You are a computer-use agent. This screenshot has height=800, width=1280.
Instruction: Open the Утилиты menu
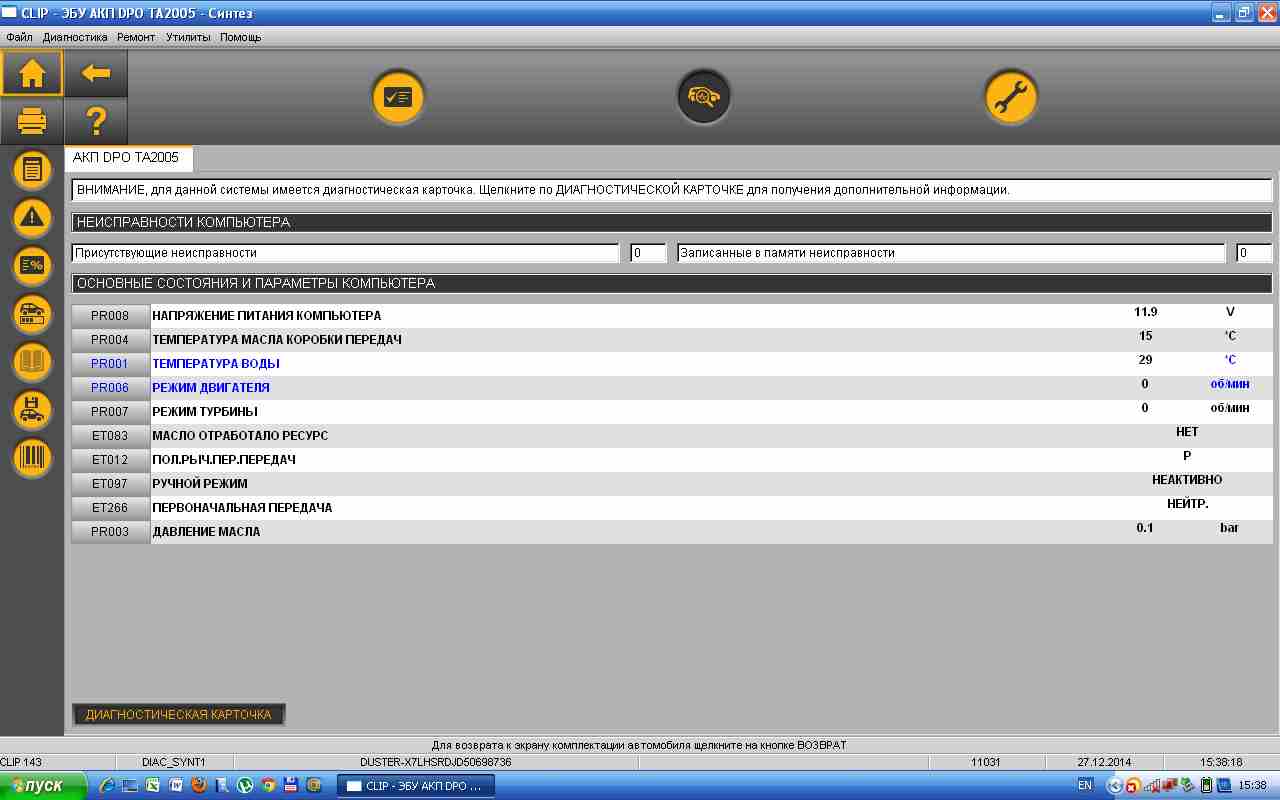(188, 37)
